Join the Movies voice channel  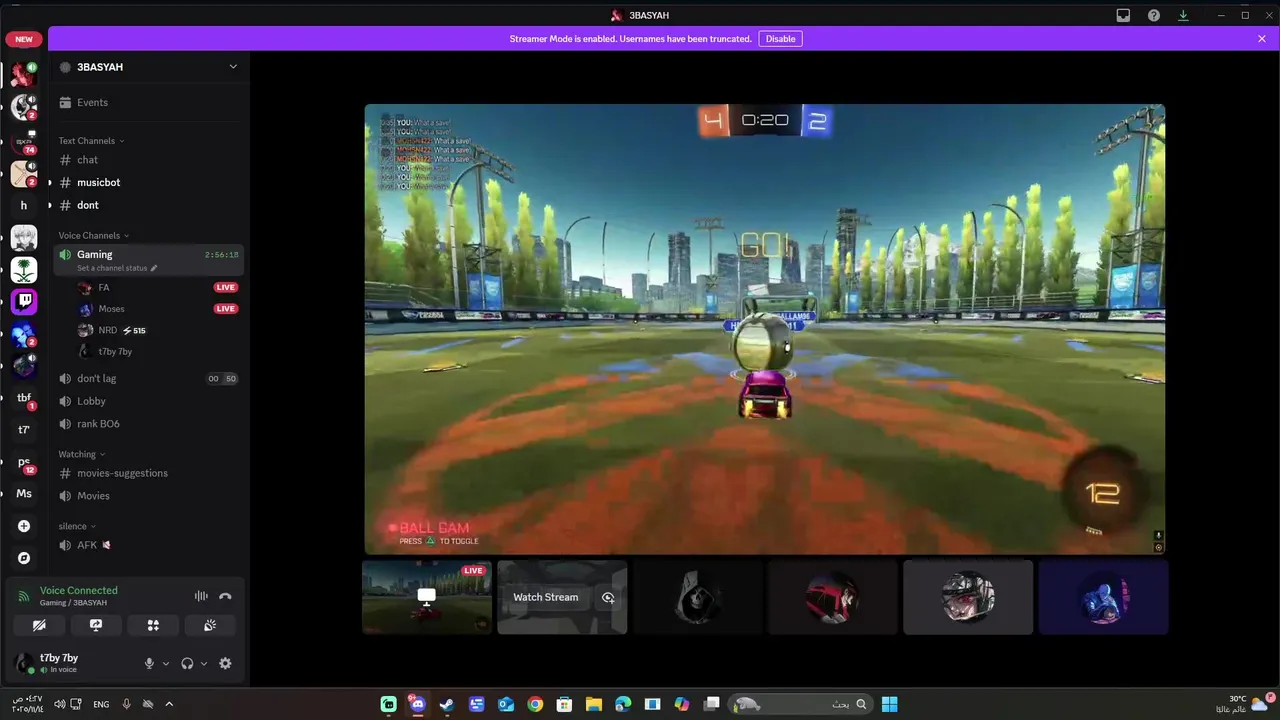(x=147, y=496)
